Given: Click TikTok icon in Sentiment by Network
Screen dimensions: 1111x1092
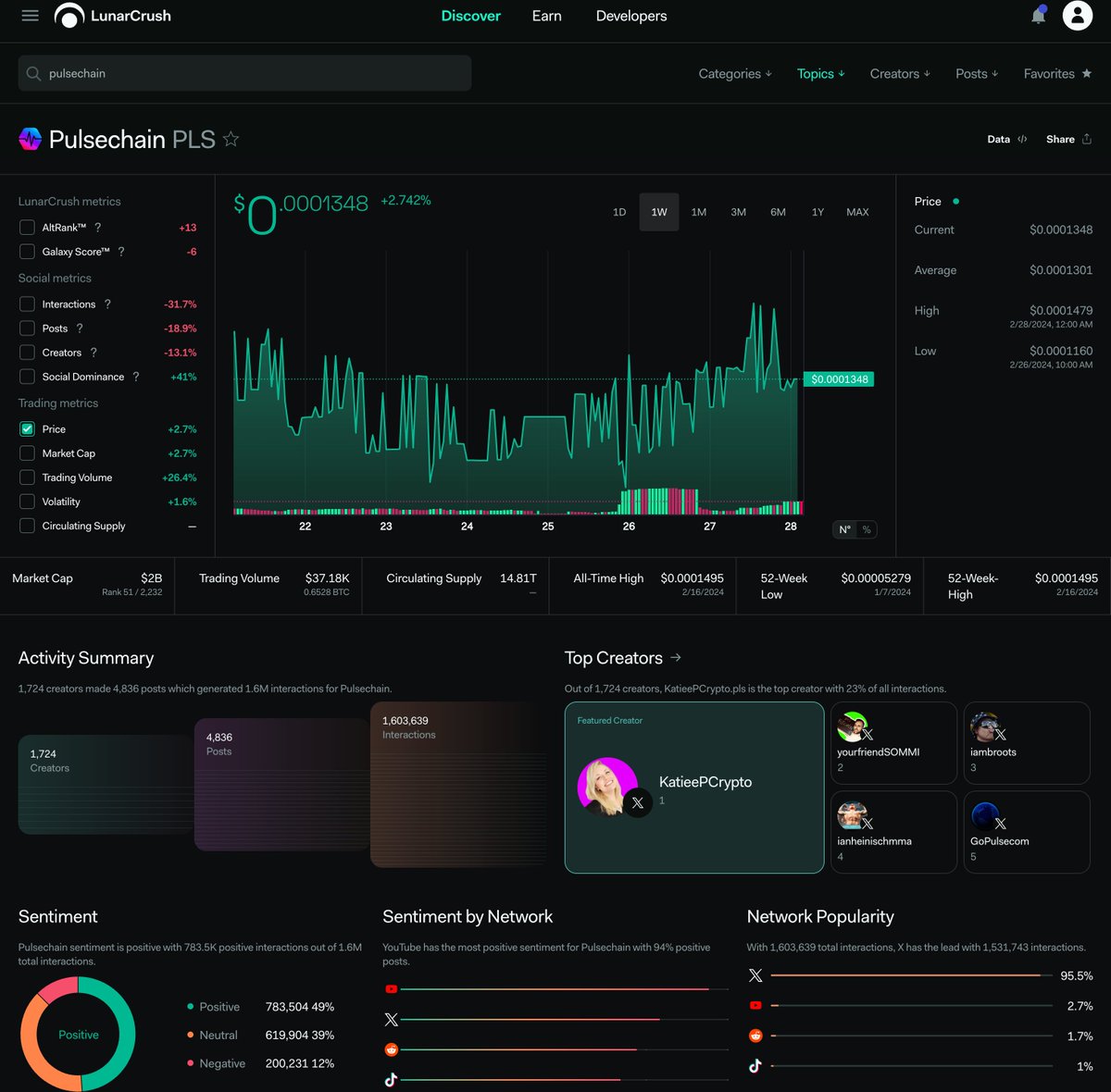Looking at the screenshot, I should [391, 1080].
